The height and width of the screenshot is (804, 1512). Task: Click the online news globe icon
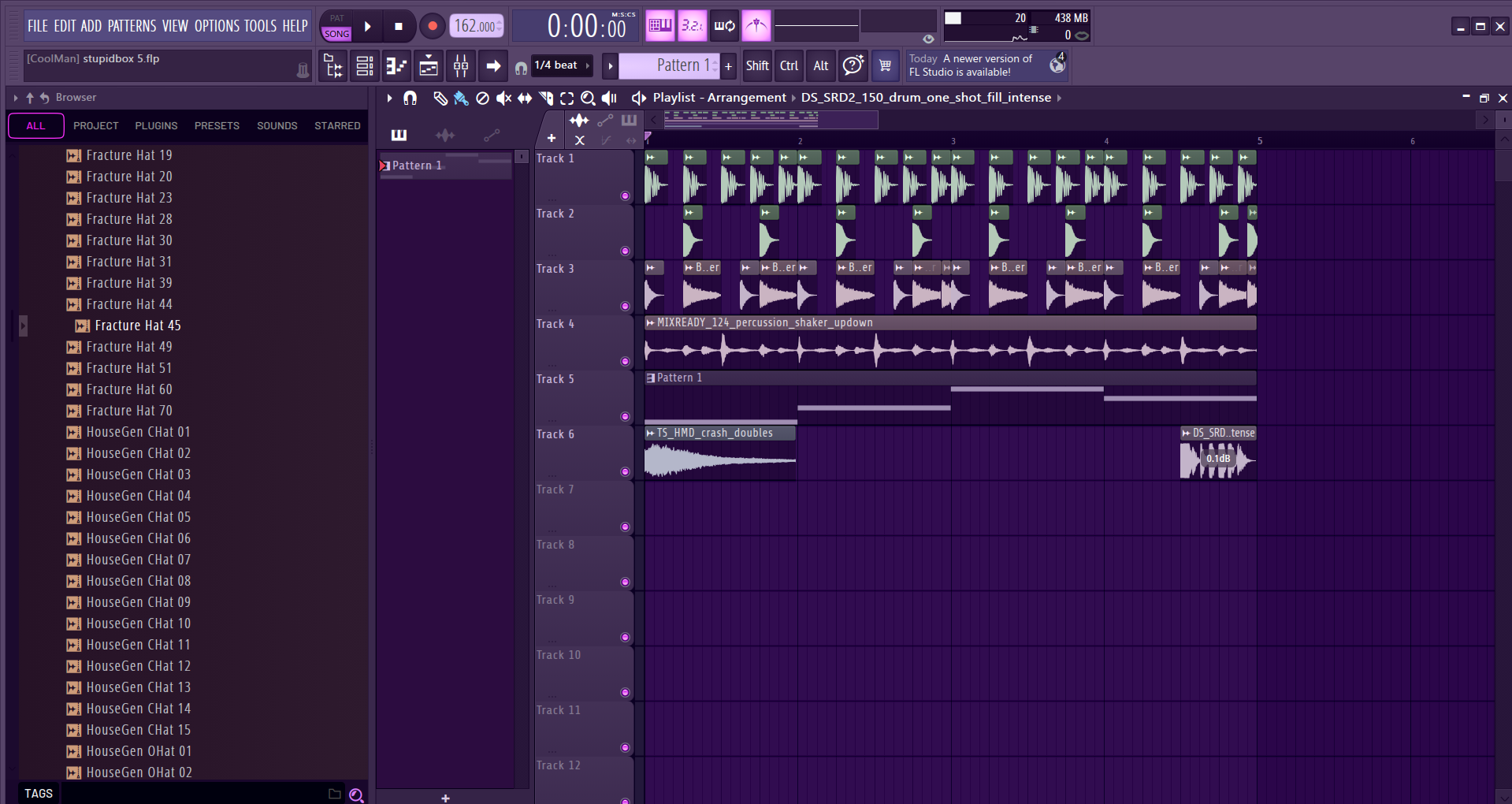click(x=1057, y=65)
